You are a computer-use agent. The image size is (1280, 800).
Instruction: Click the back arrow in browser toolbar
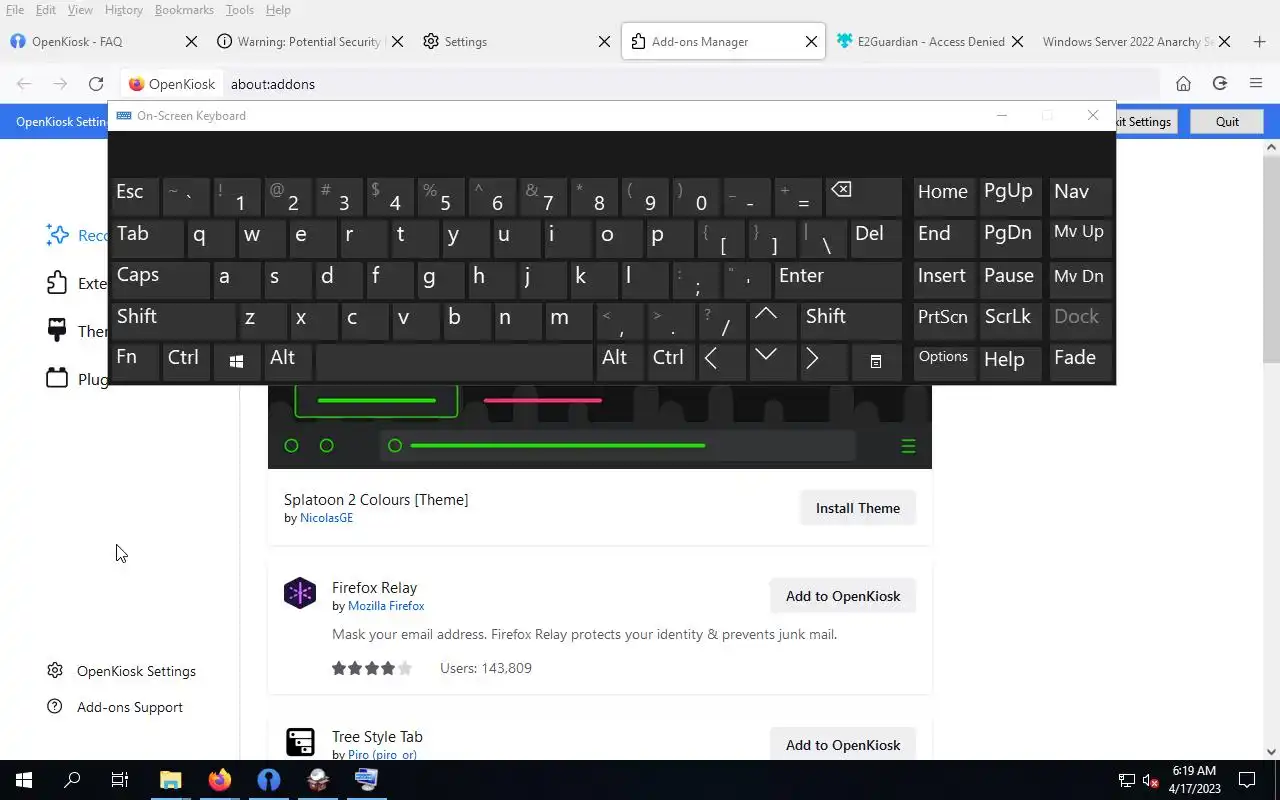pyautogui.click(x=24, y=84)
